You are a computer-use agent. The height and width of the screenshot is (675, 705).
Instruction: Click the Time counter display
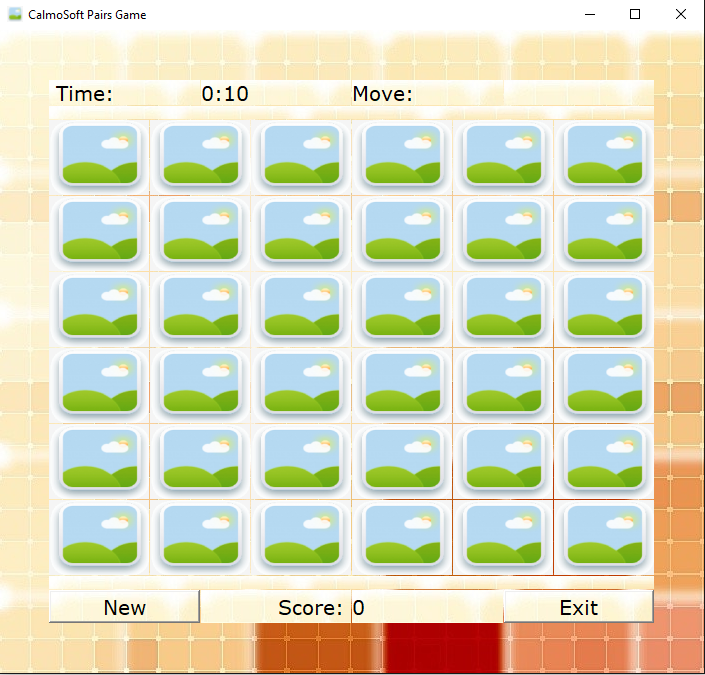click(225, 94)
